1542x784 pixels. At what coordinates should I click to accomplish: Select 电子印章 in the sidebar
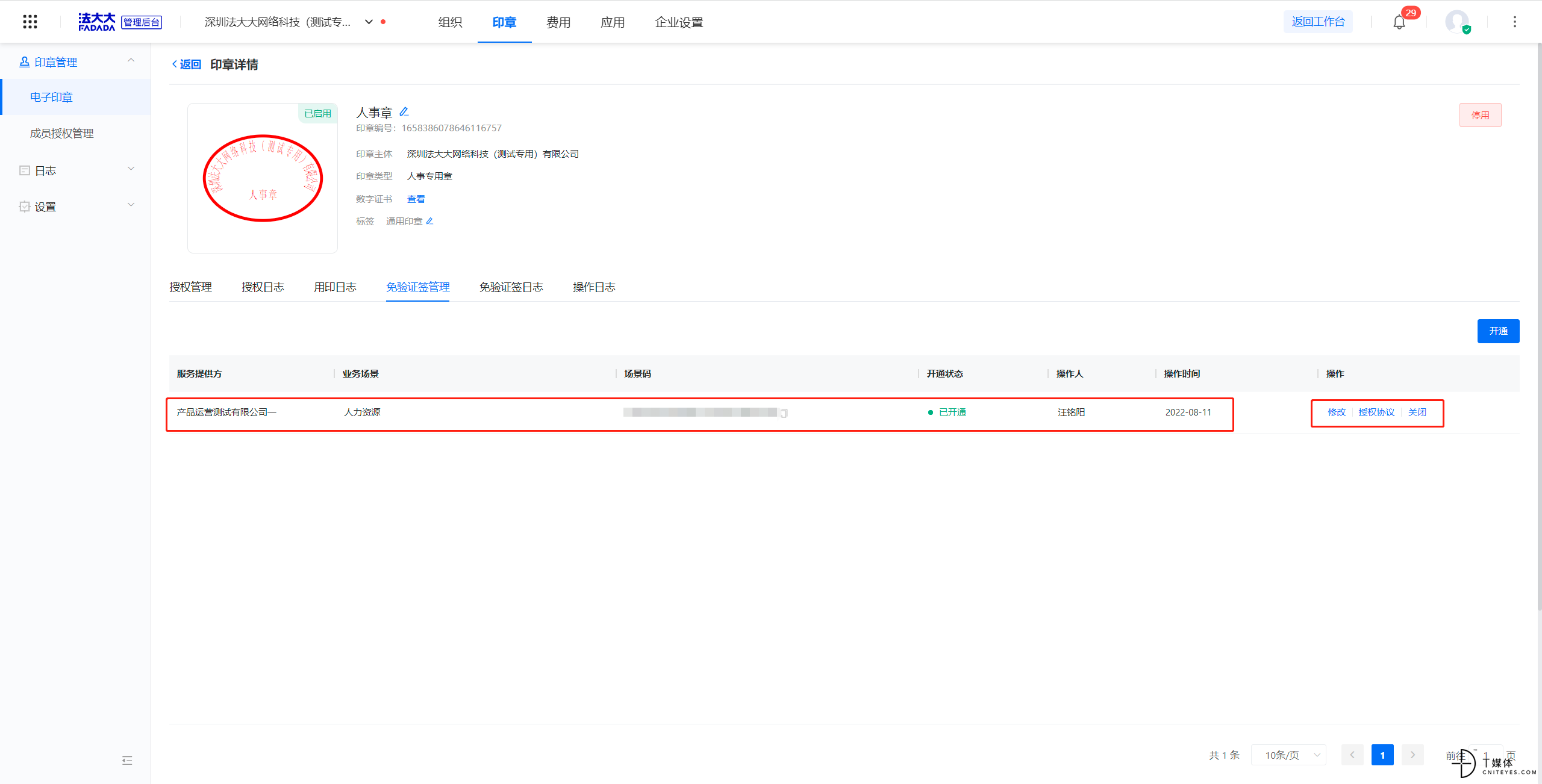pos(76,97)
